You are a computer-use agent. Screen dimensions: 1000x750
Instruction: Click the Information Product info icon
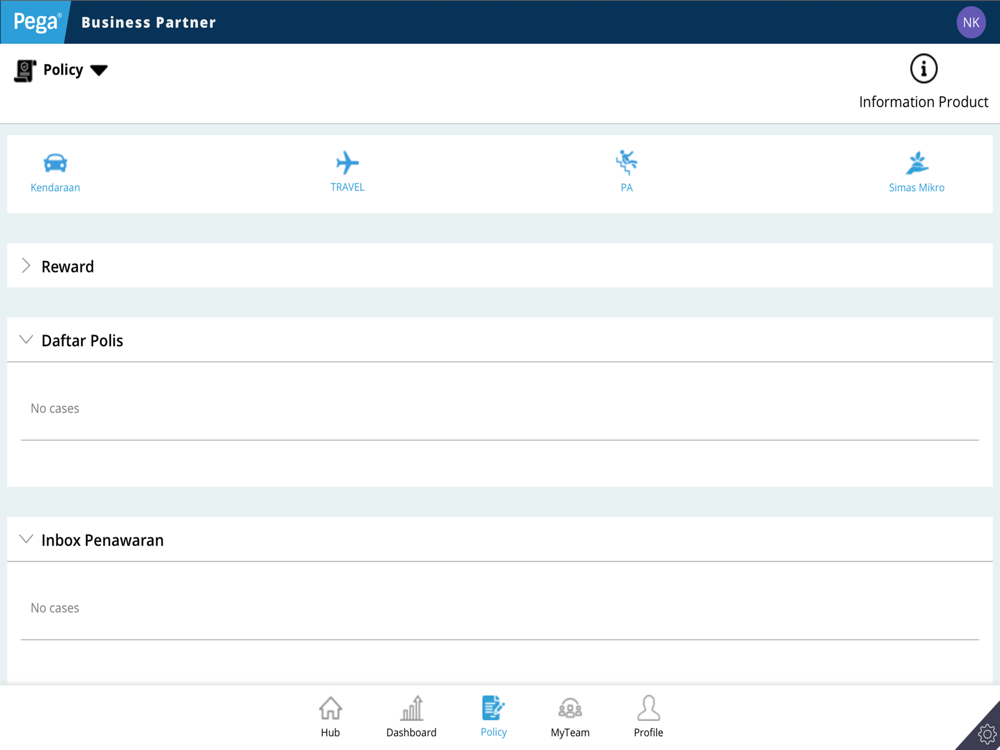coord(923,69)
